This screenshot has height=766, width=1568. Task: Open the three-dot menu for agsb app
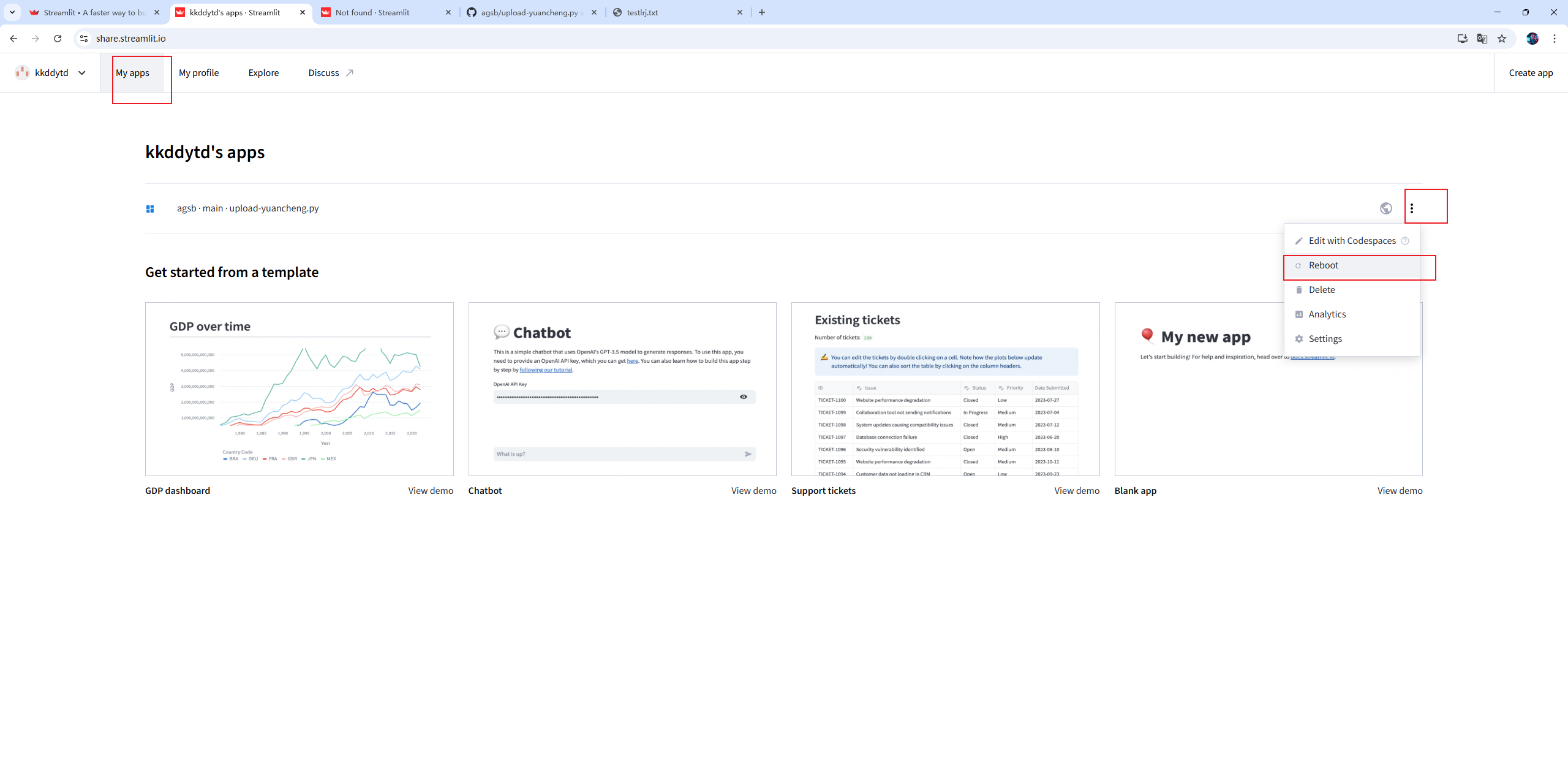click(x=1412, y=208)
